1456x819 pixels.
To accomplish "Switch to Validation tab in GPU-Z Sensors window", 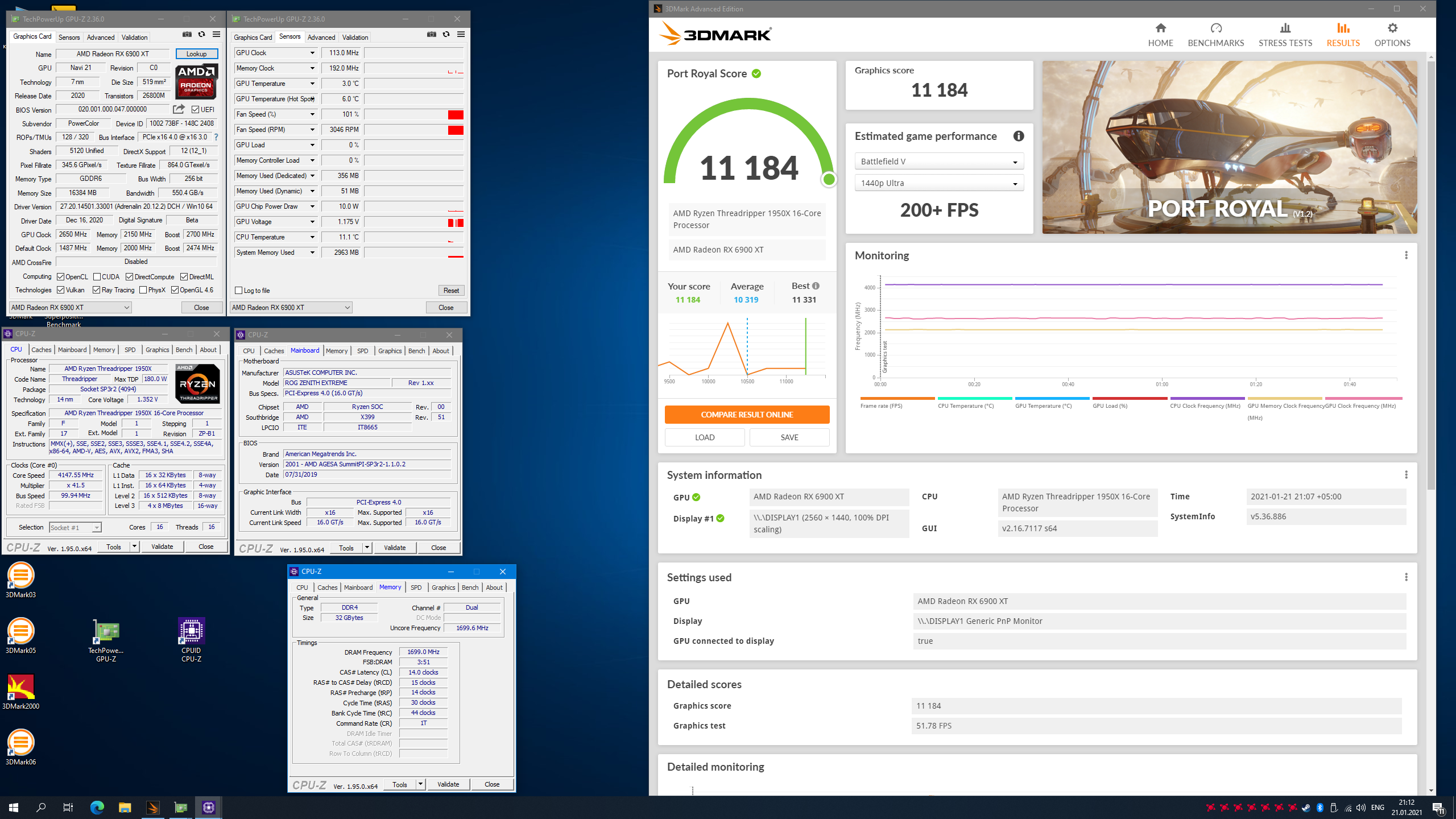I will 355,38.
